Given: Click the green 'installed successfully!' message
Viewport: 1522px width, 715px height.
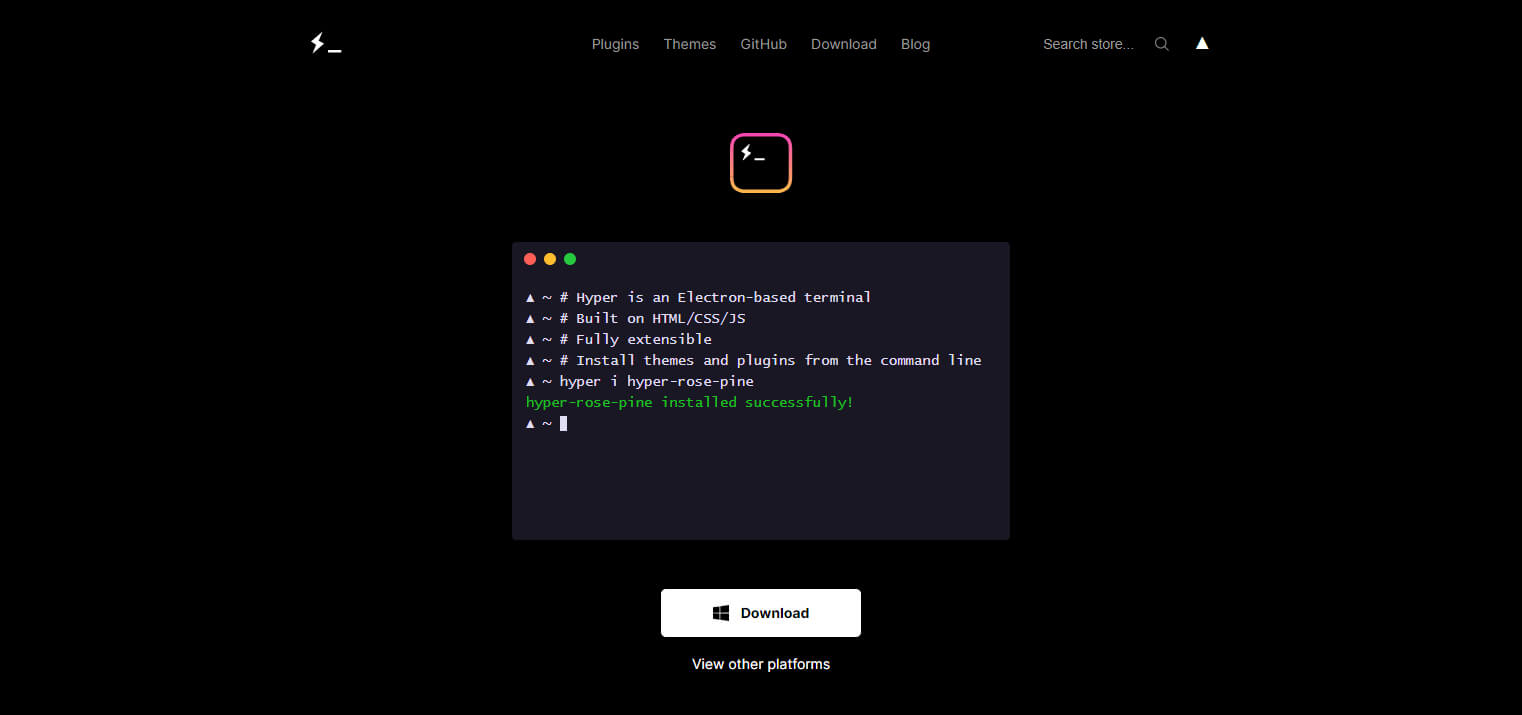Looking at the screenshot, I should [x=690, y=402].
